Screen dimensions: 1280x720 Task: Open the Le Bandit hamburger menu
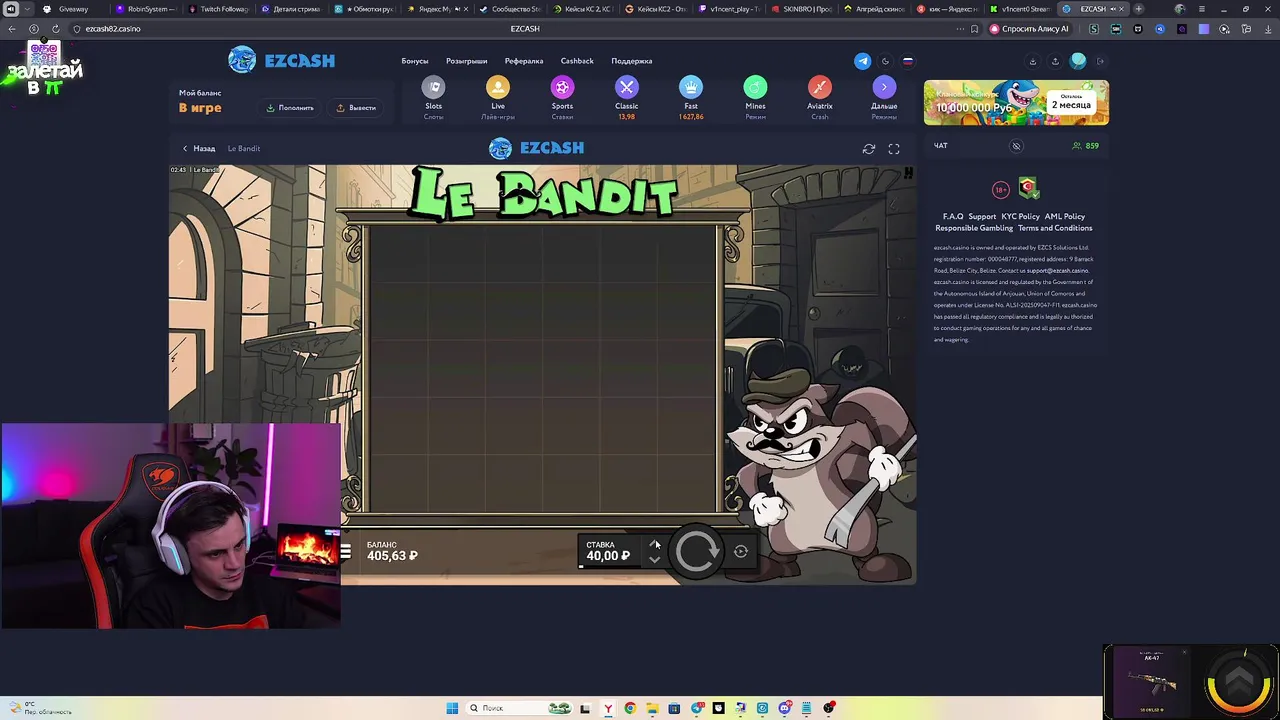click(x=346, y=551)
